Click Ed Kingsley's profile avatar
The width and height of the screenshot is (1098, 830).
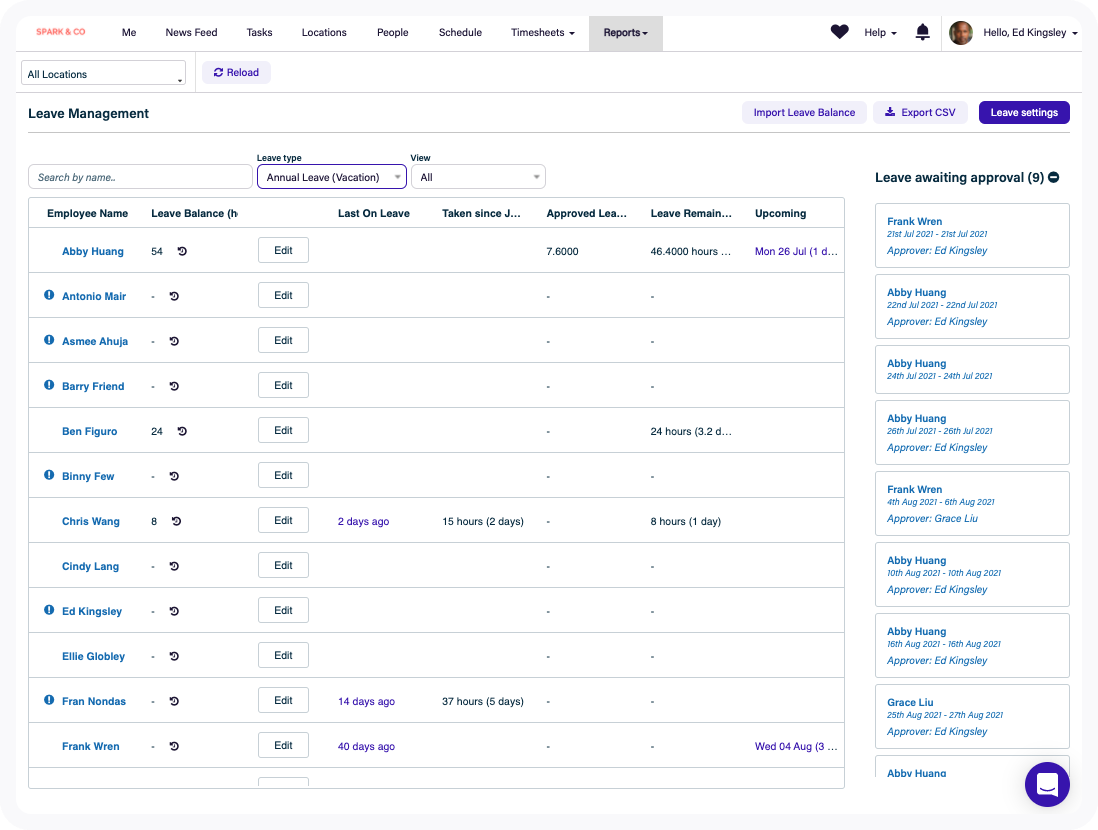(x=961, y=33)
